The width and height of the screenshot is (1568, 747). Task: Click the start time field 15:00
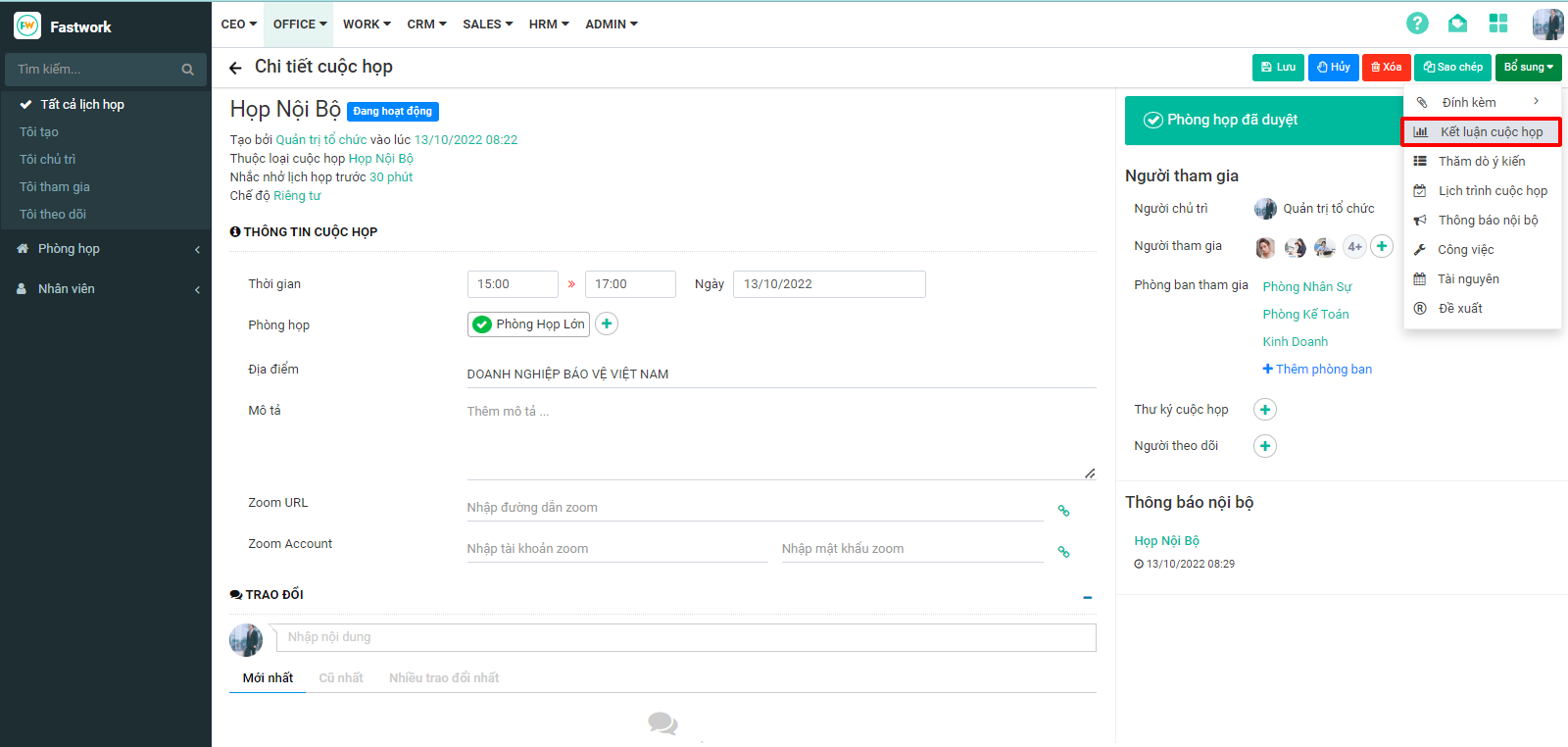tap(512, 284)
